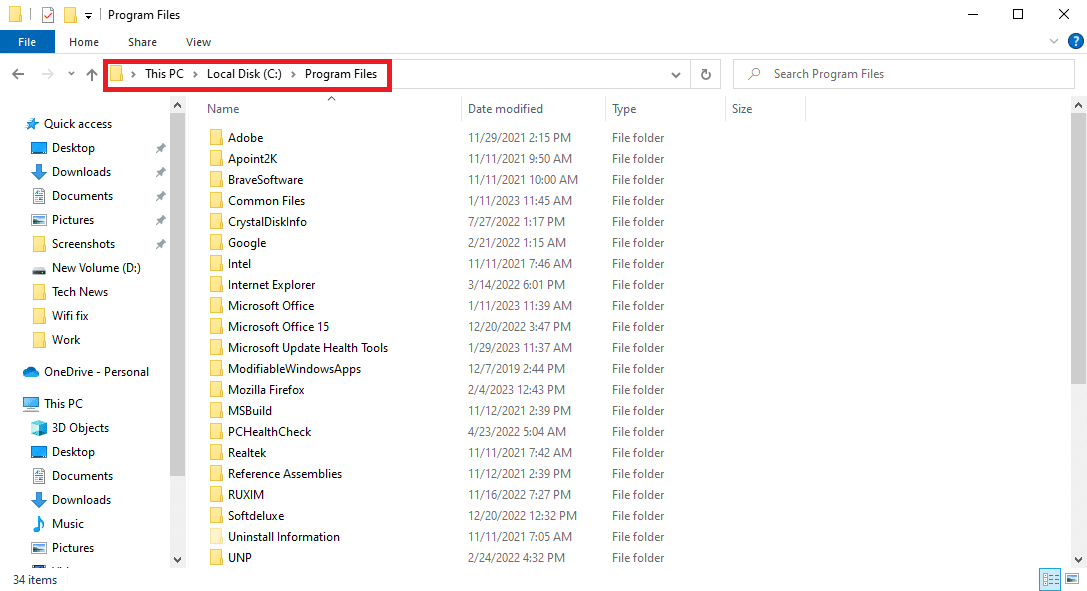The height and width of the screenshot is (591, 1087).
Task: Click the file list scroll down arrow
Action: tap(1079, 559)
